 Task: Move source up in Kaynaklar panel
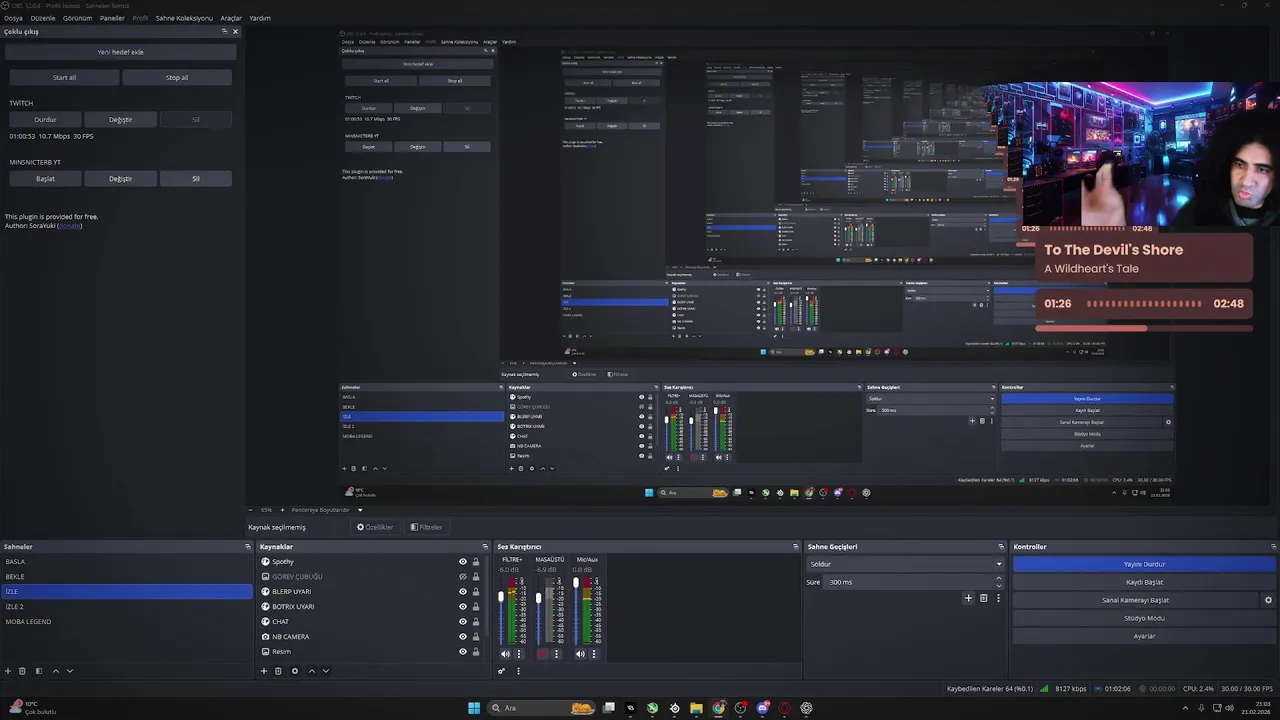click(x=312, y=671)
